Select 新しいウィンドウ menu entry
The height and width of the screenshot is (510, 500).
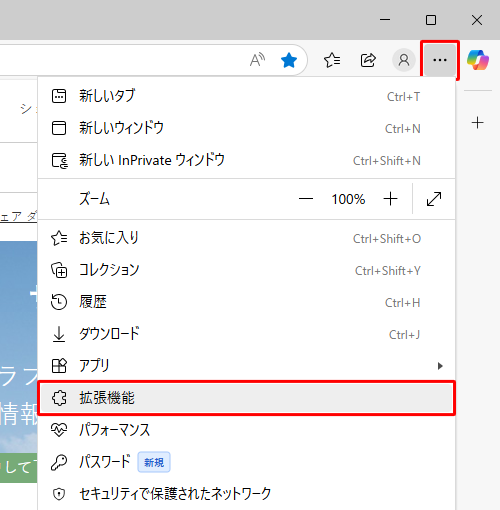(246, 128)
